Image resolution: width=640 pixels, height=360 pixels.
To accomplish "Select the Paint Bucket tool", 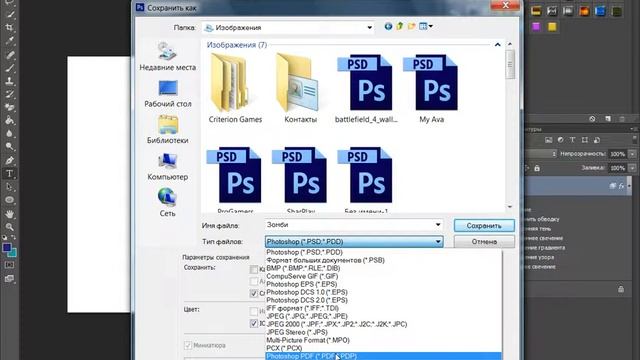I will (x=9, y=120).
